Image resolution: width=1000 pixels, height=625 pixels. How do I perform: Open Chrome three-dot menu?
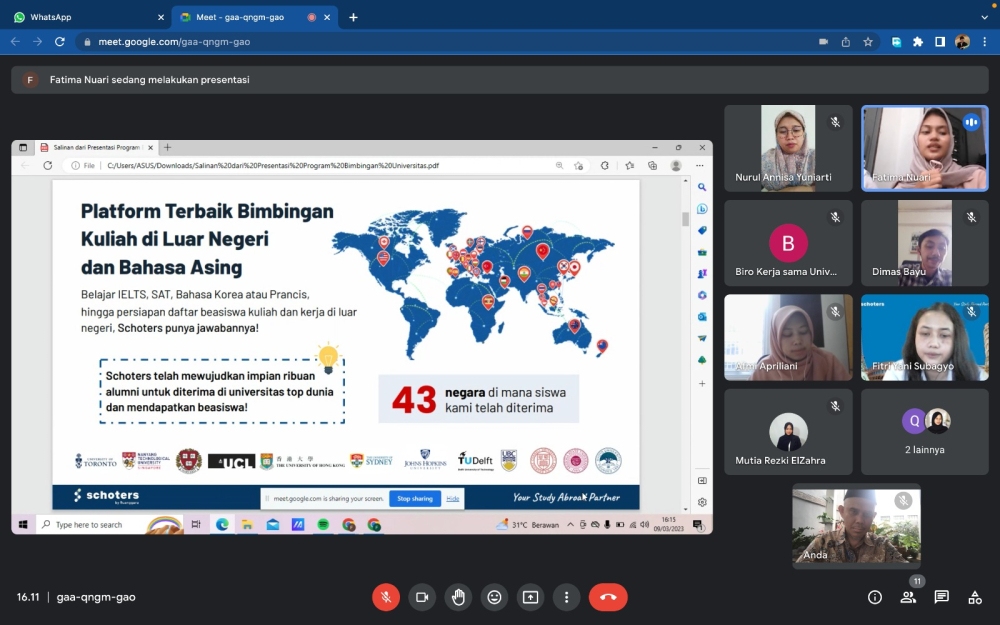coord(985,41)
